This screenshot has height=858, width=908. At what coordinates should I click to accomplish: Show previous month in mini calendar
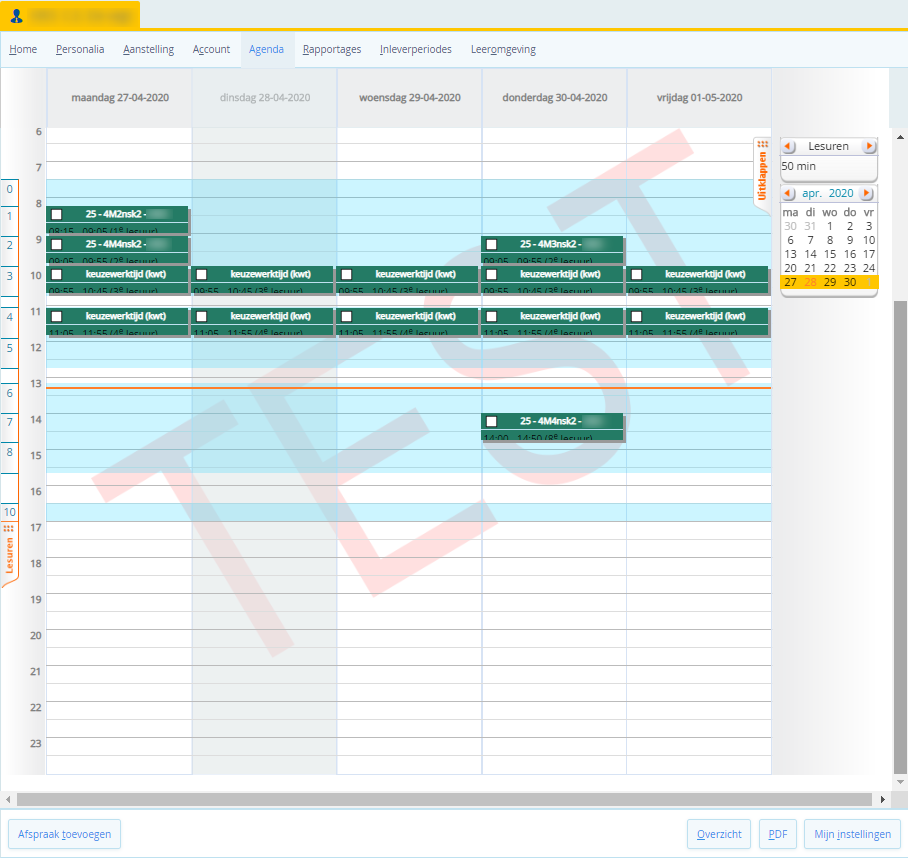[789, 193]
